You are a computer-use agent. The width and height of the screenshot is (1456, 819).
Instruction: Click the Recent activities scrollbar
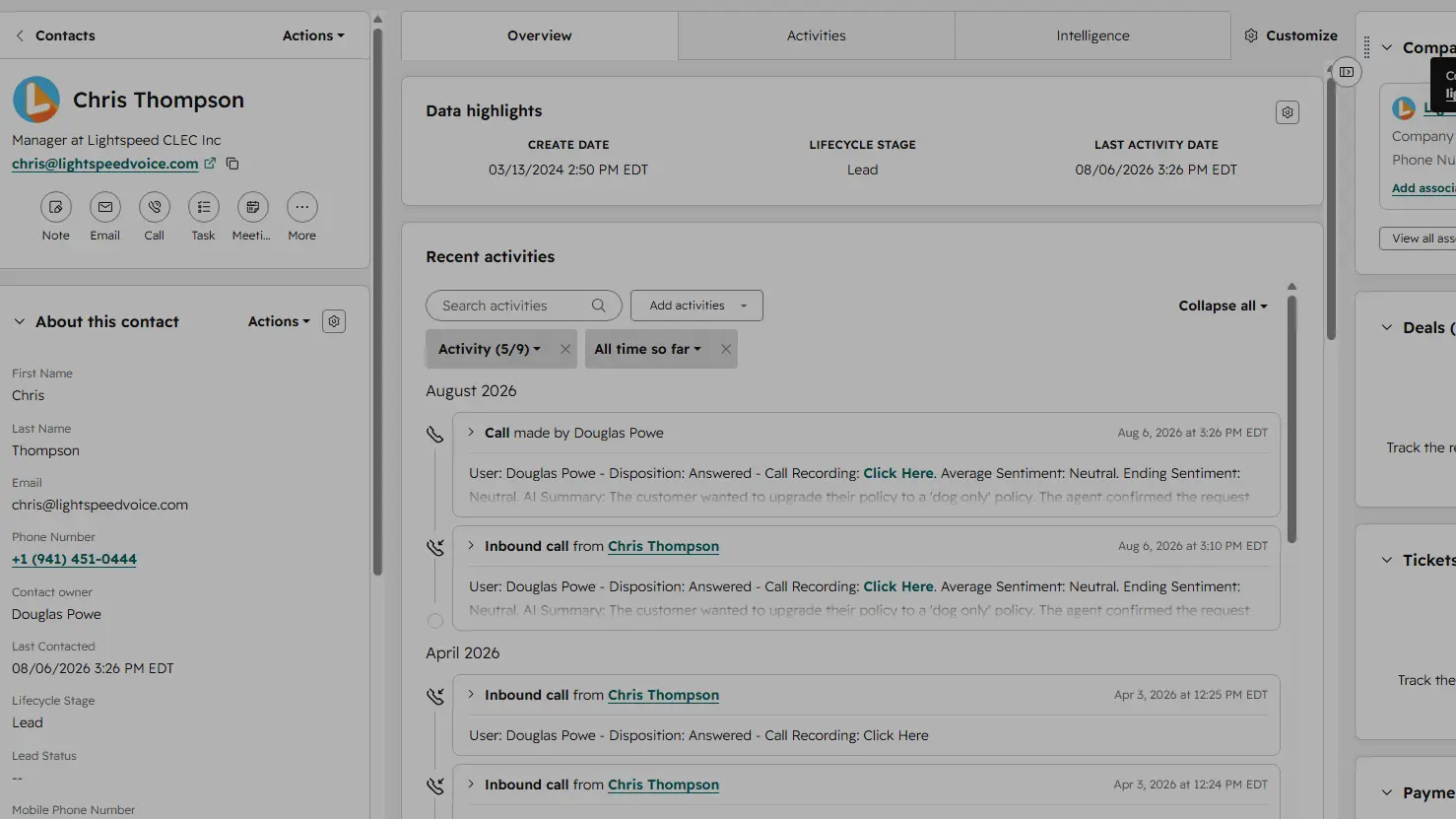[1291, 419]
